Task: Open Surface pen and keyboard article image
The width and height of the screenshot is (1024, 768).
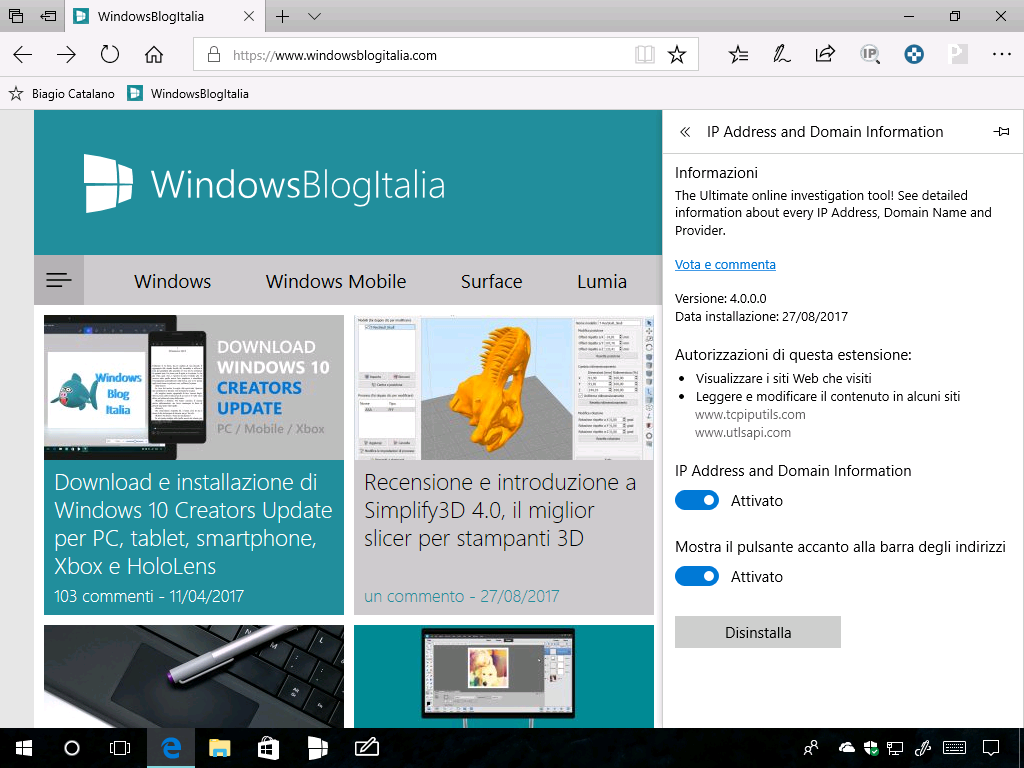Action: click(194, 677)
